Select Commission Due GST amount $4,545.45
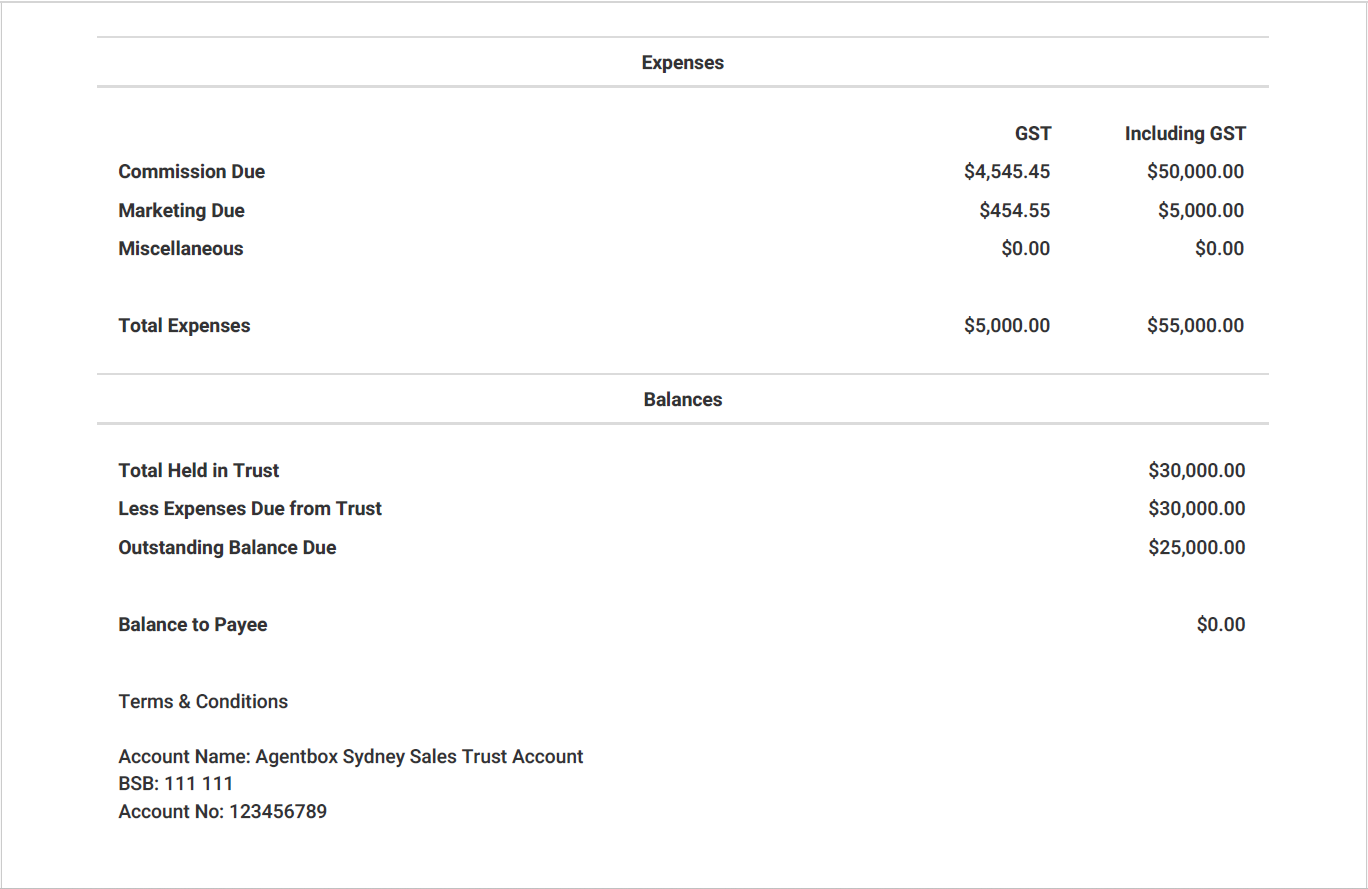This screenshot has height=889, width=1368. point(1007,172)
